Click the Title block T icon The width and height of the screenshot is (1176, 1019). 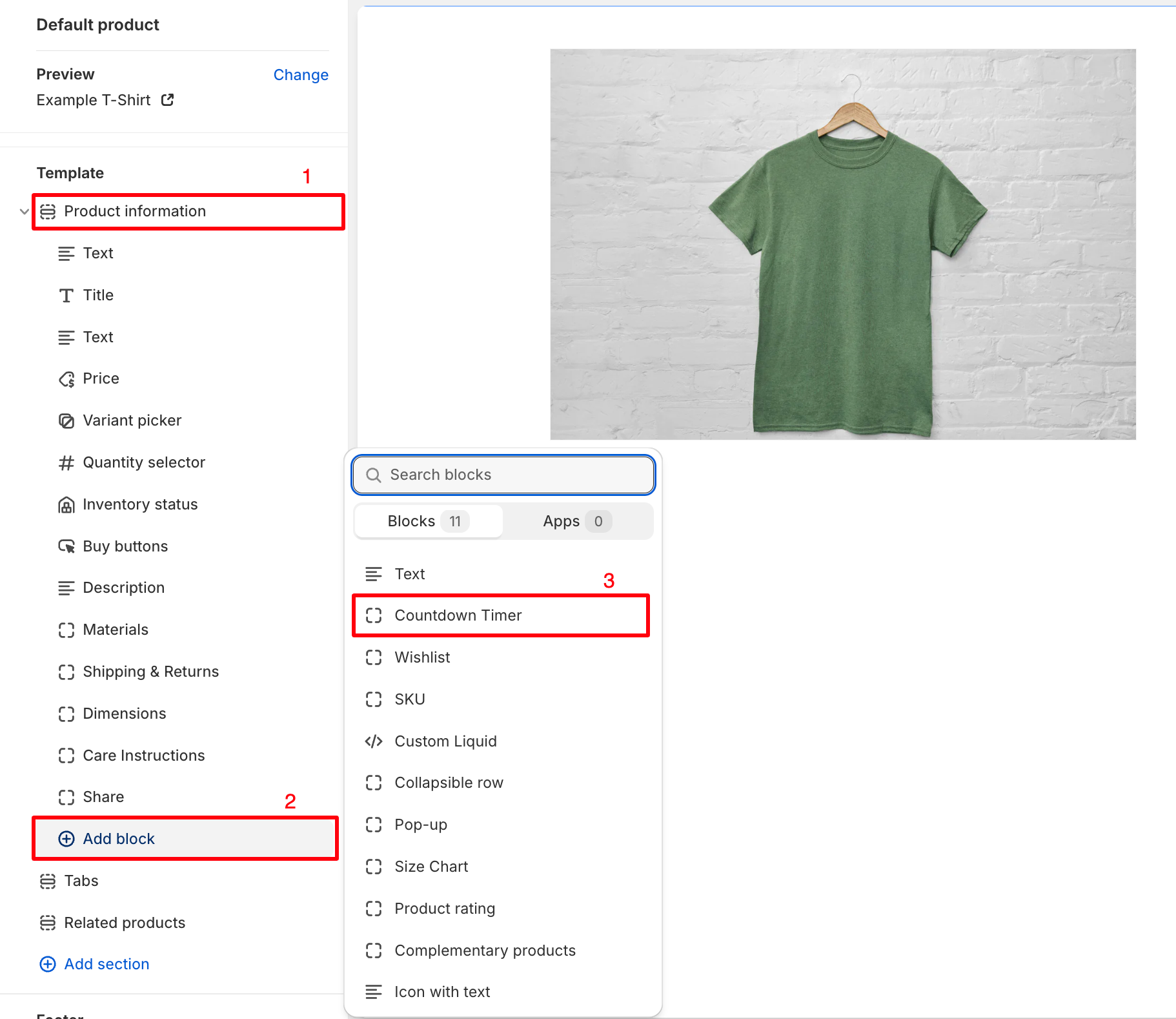pos(66,296)
